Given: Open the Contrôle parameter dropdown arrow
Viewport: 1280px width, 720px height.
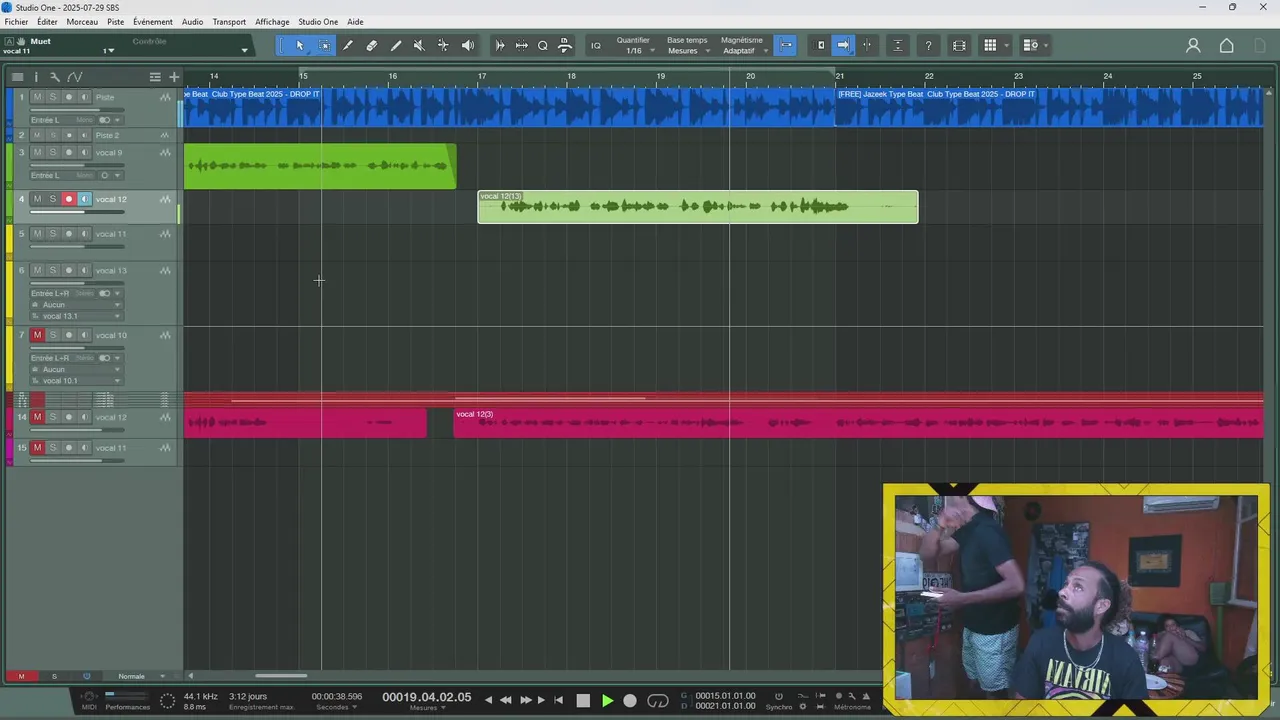Looking at the screenshot, I should (x=244, y=50).
